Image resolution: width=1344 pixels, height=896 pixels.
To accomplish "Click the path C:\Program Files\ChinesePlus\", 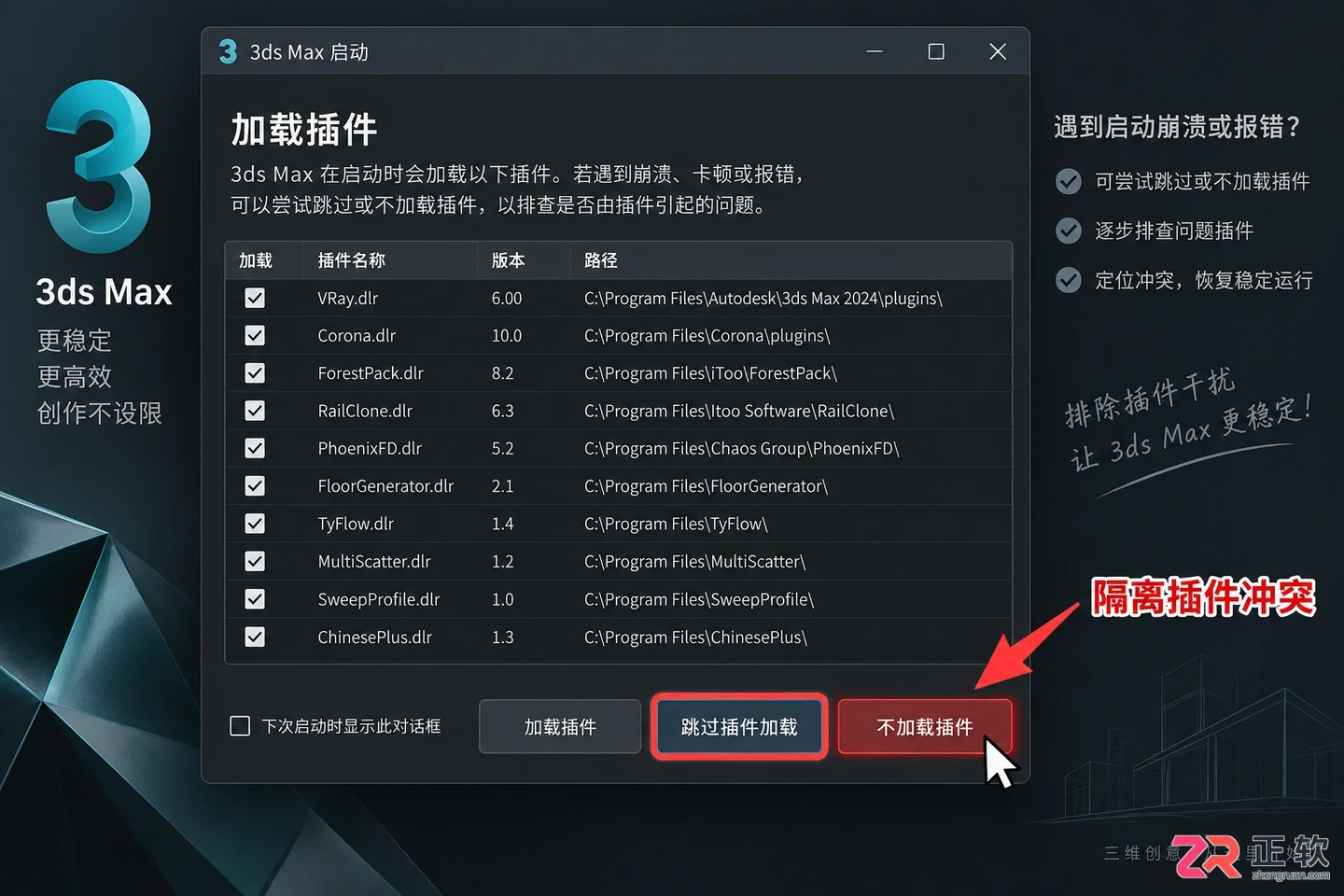I will click(x=696, y=637).
